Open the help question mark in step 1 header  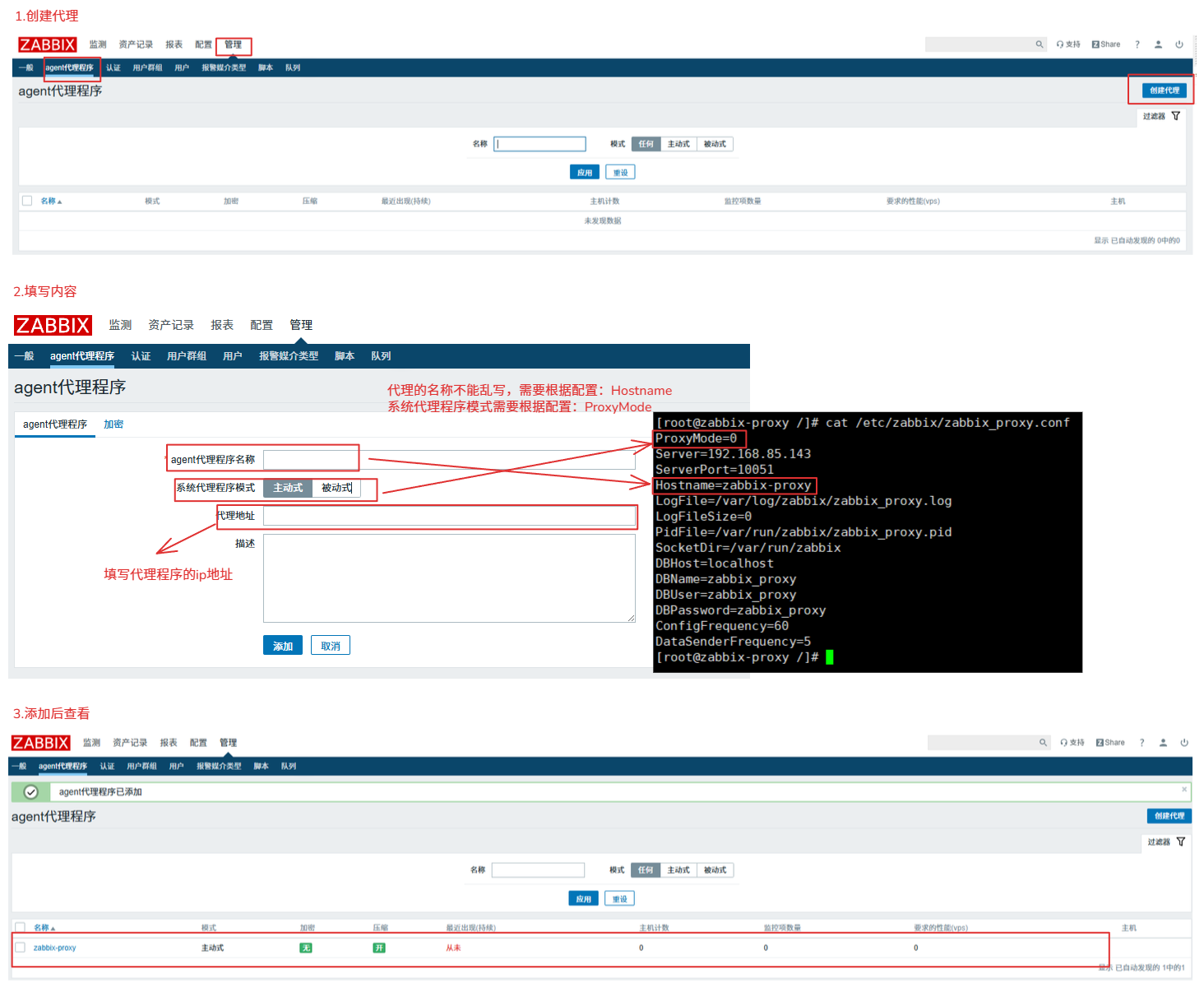click(1137, 44)
